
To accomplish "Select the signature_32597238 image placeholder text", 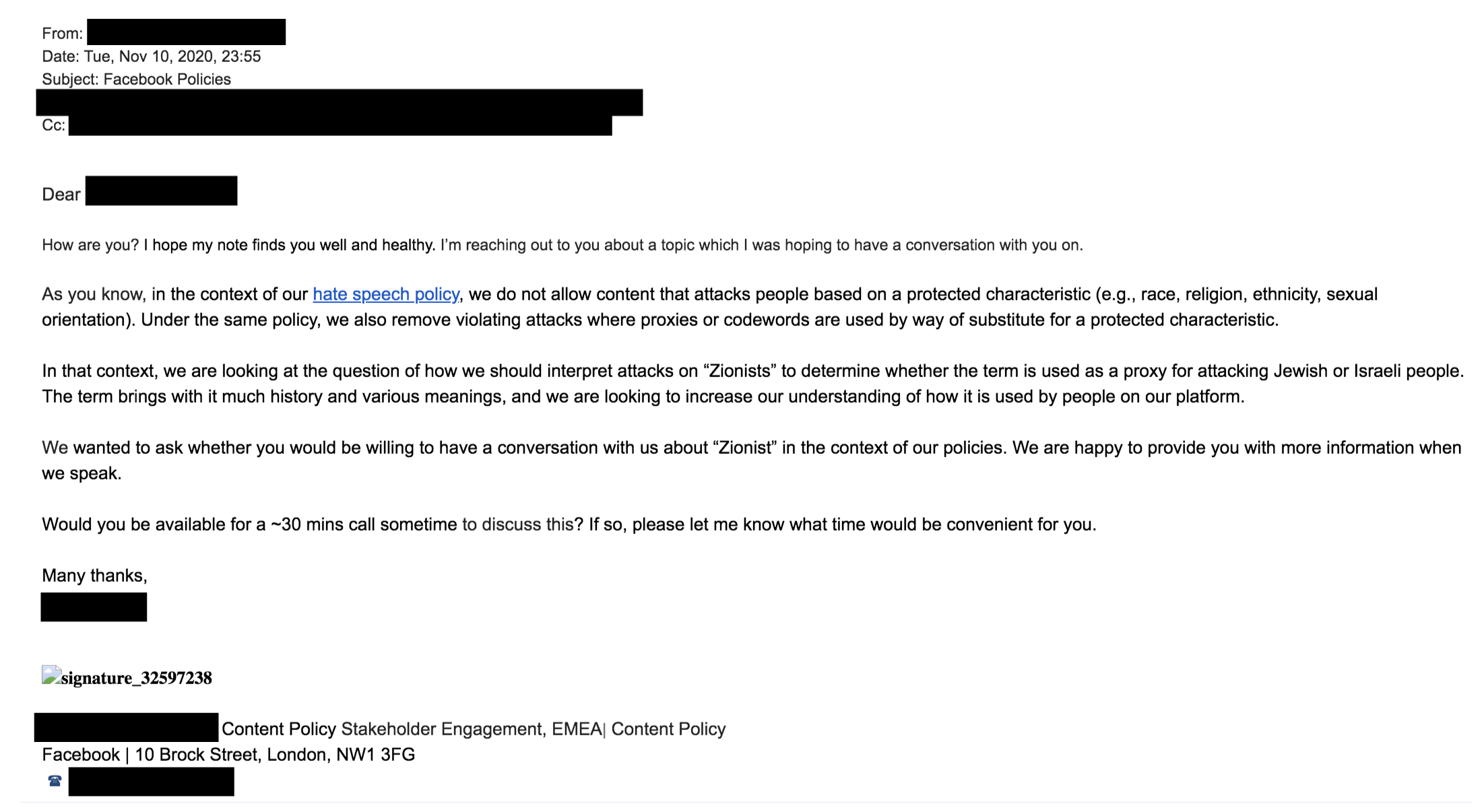I will tap(136, 678).
